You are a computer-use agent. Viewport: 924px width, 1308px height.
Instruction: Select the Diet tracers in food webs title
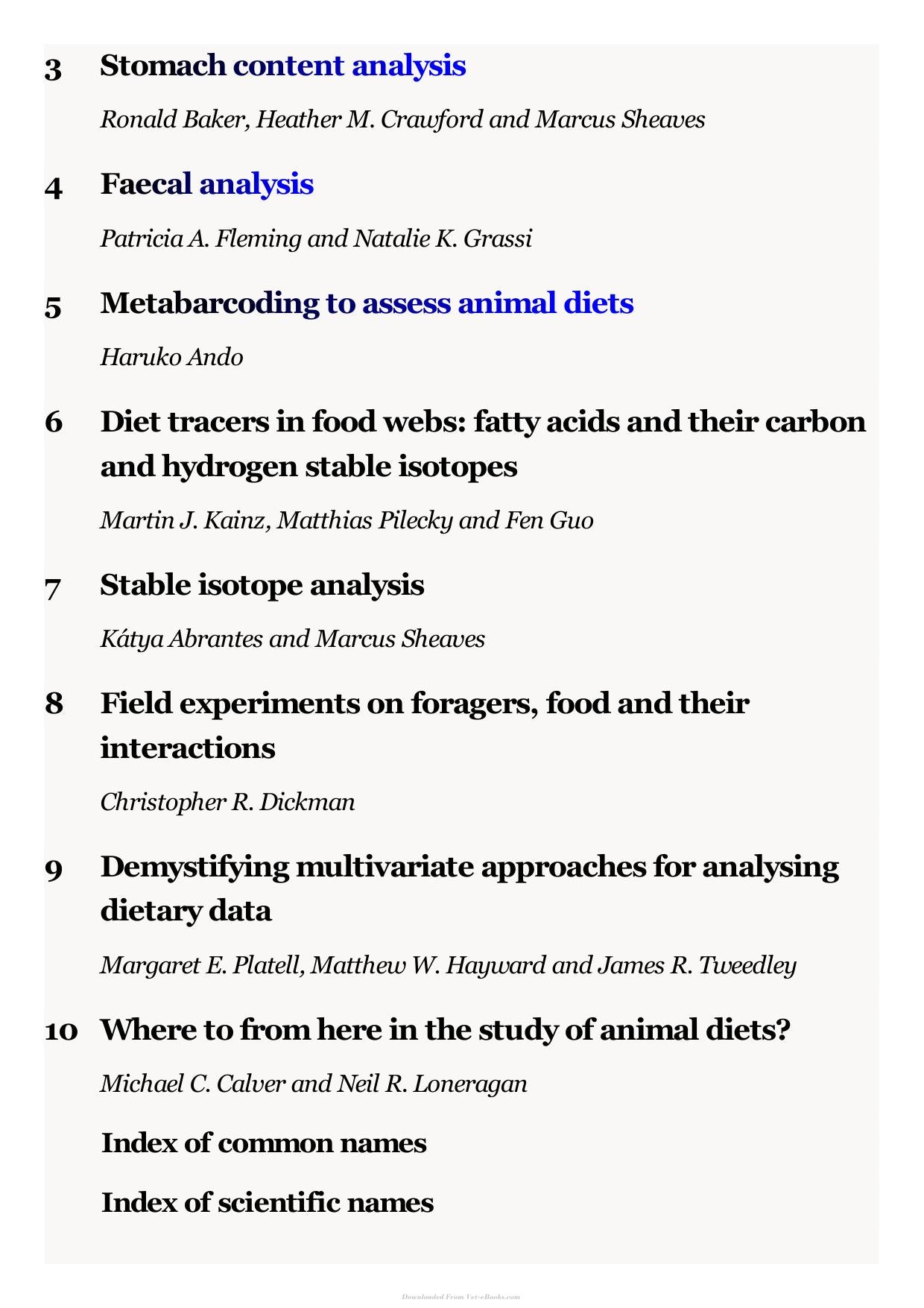tap(483, 444)
